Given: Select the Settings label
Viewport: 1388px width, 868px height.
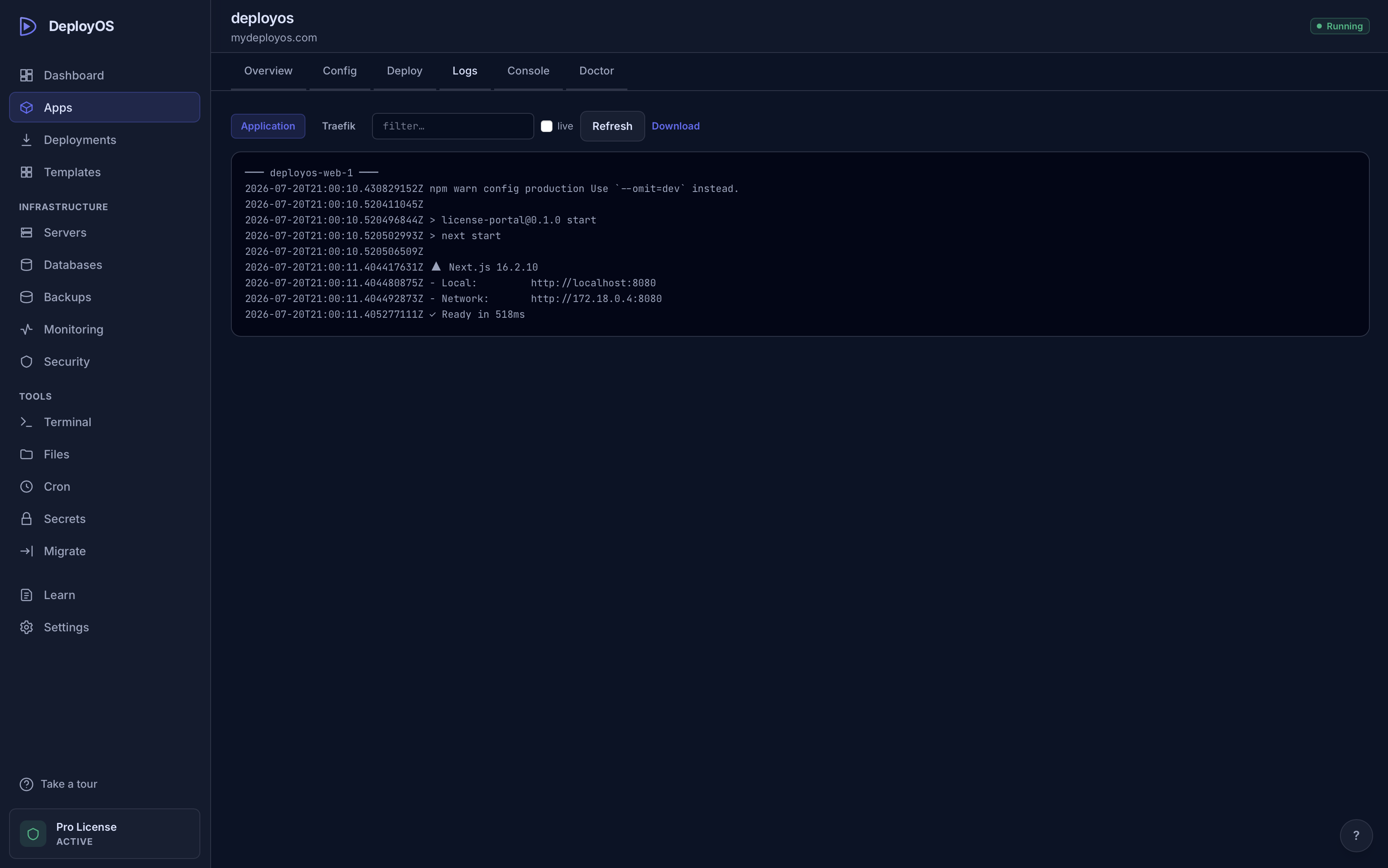Looking at the screenshot, I should 67,627.
